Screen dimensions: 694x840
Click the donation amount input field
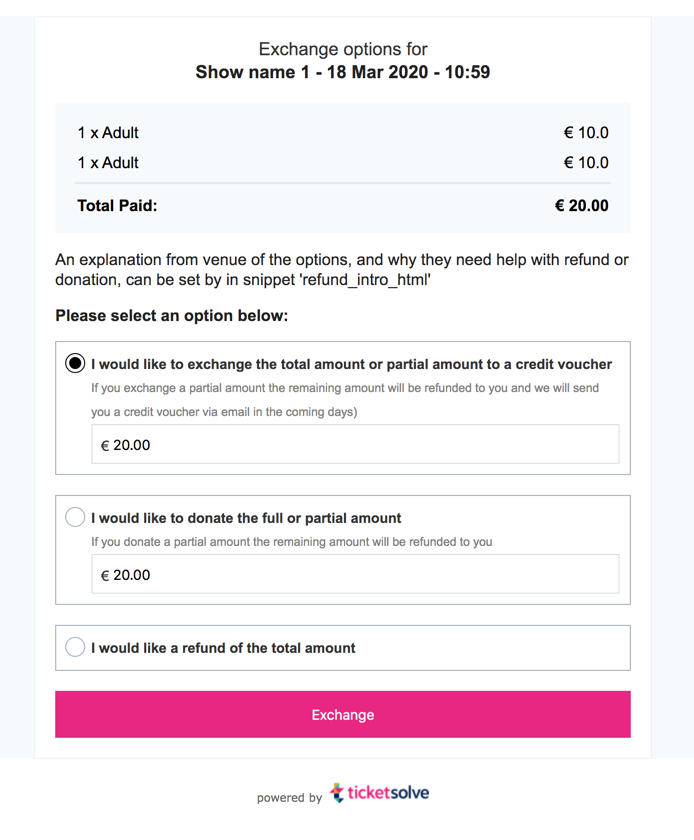pos(355,574)
